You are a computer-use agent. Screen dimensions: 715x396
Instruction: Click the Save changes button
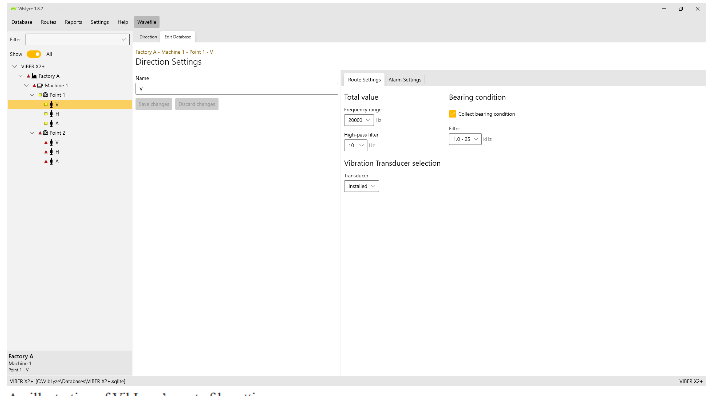[x=154, y=104]
